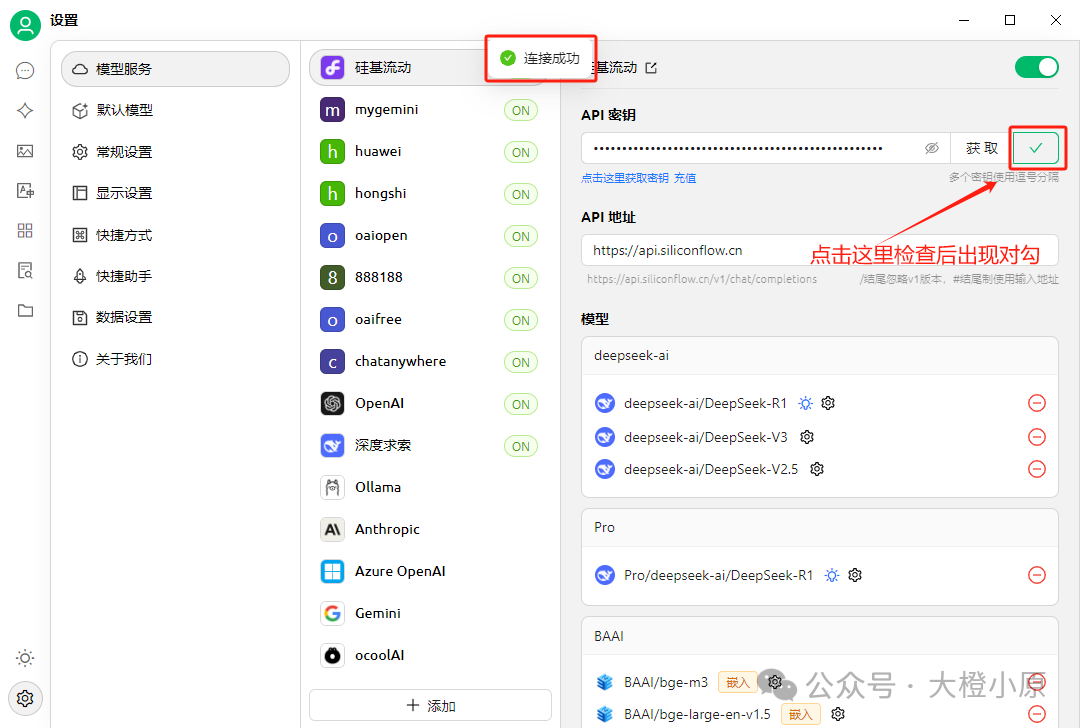The image size is (1080, 728).
Task: Select the ocoolAI provider
Action: [430, 655]
